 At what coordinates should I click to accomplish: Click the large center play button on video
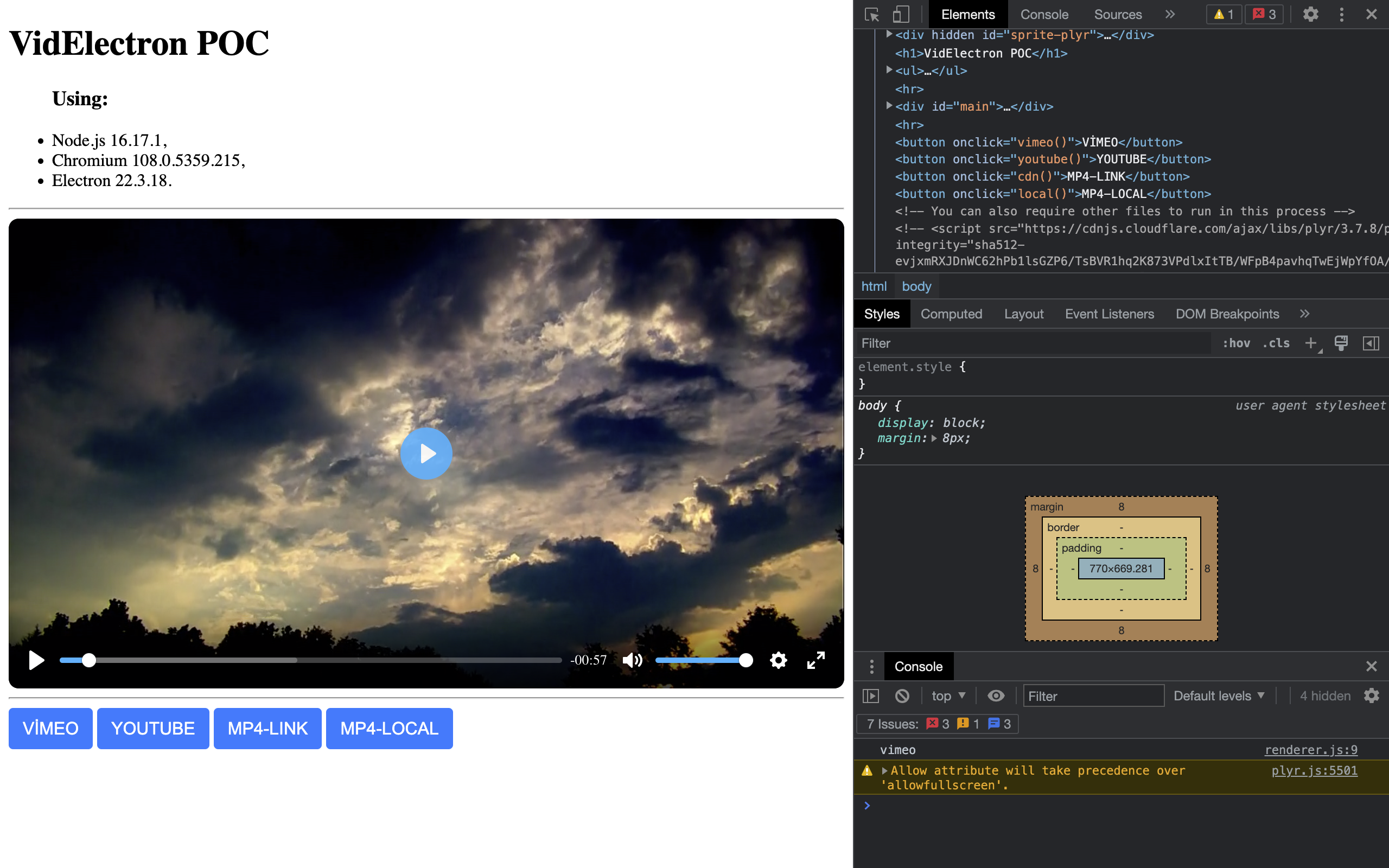[x=426, y=454]
